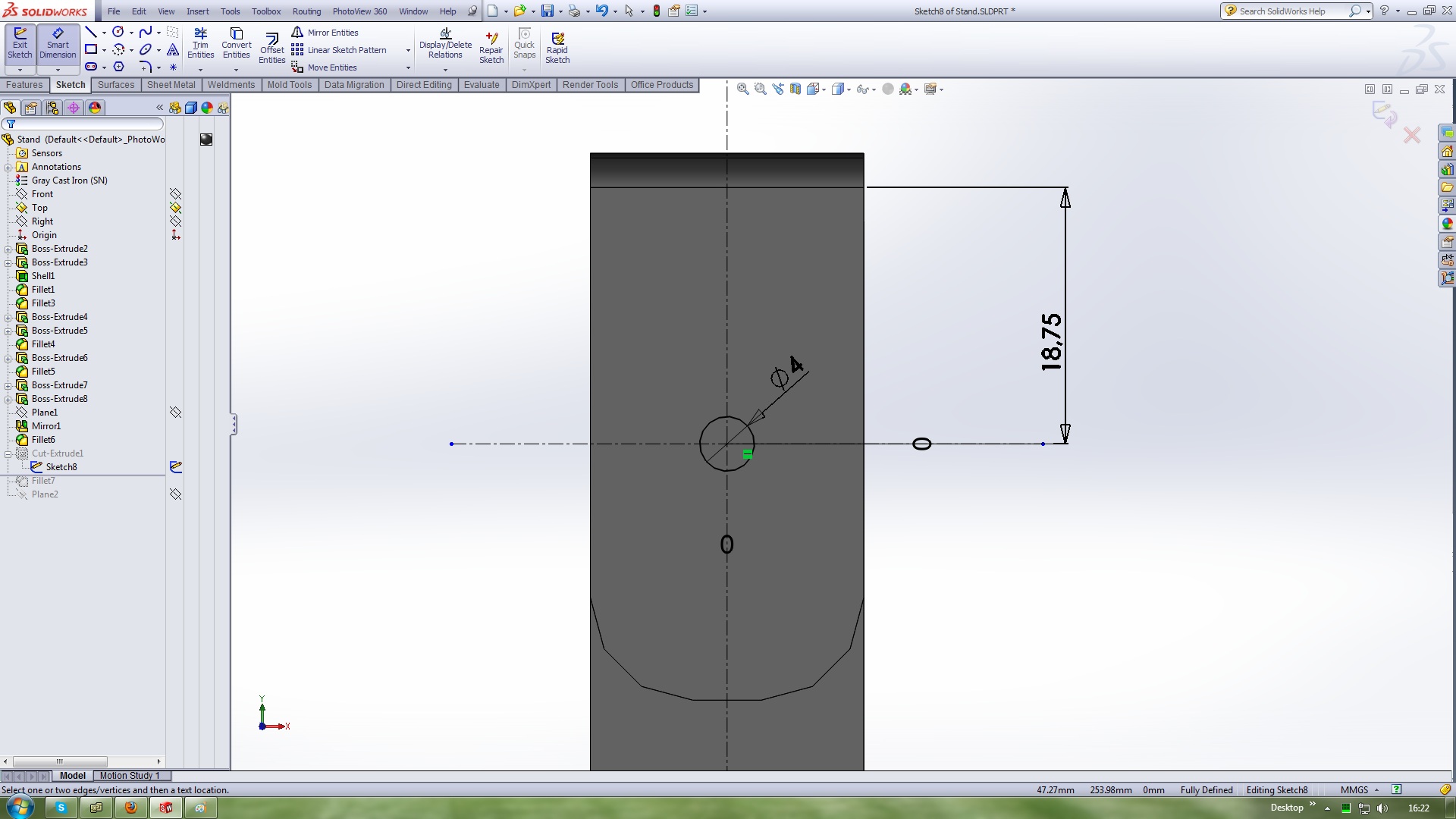
Task: Click Previous View icon
Action: coord(778,89)
